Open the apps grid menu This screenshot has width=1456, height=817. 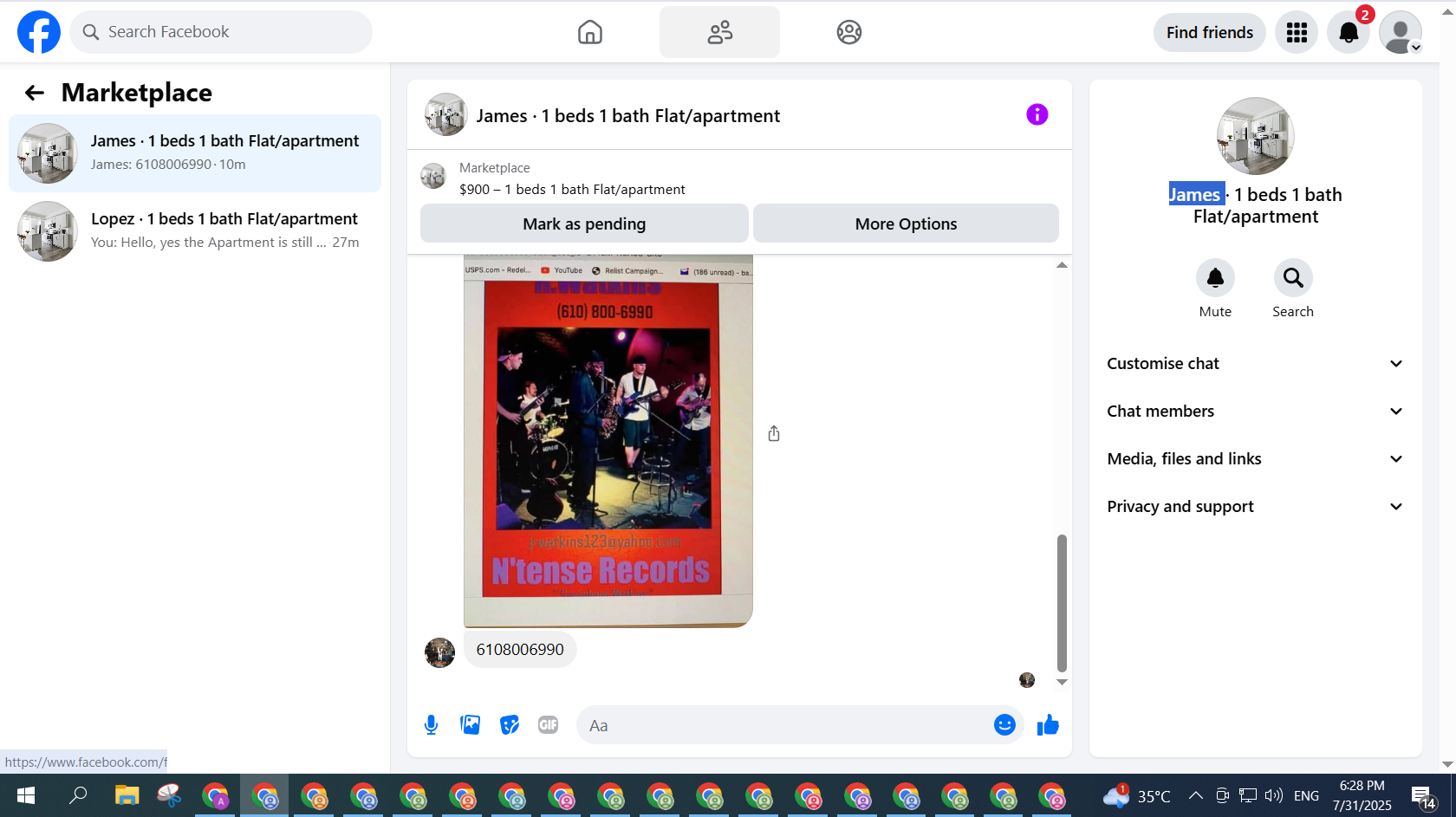click(1297, 32)
